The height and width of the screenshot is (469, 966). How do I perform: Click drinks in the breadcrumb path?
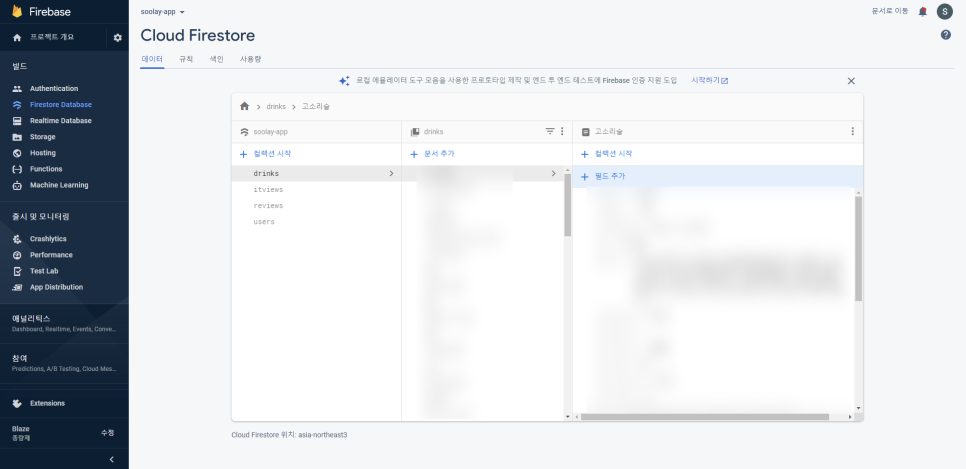tap(276, 107)
